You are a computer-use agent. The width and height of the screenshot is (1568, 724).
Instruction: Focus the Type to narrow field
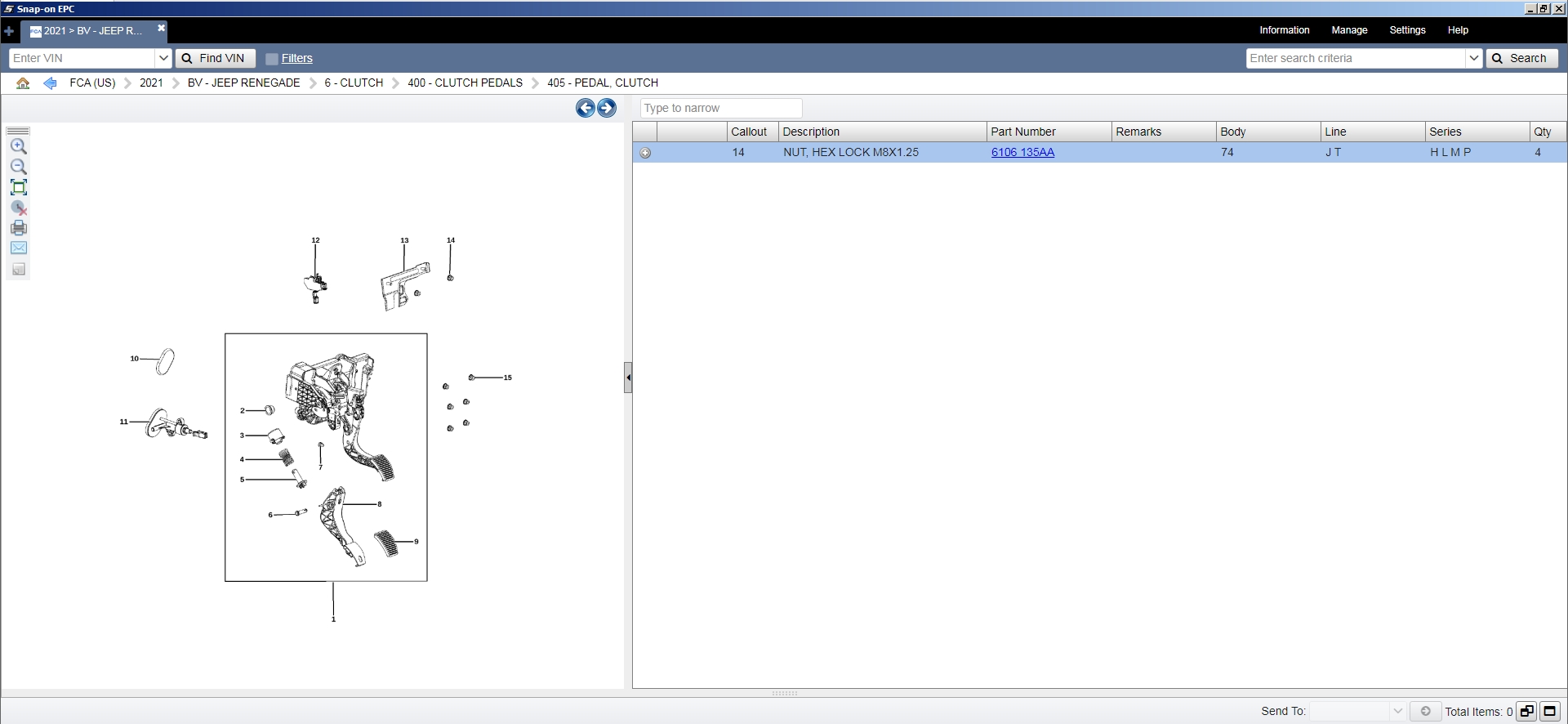point(720,108)
